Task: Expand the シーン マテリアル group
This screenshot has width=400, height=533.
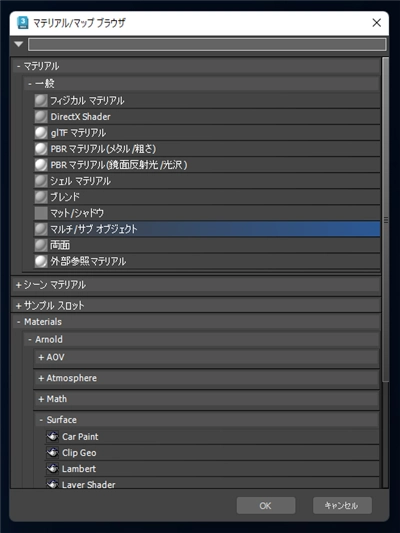Action: point(18,285)
